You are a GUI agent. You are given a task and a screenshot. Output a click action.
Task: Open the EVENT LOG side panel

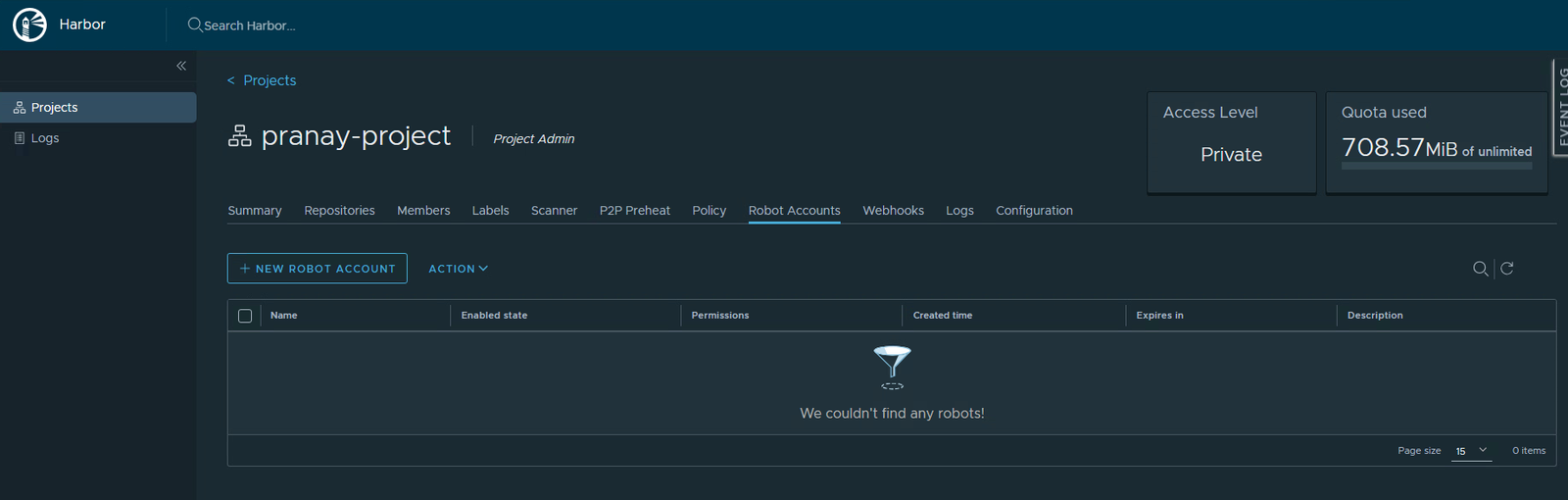(x=1560, y=107)
